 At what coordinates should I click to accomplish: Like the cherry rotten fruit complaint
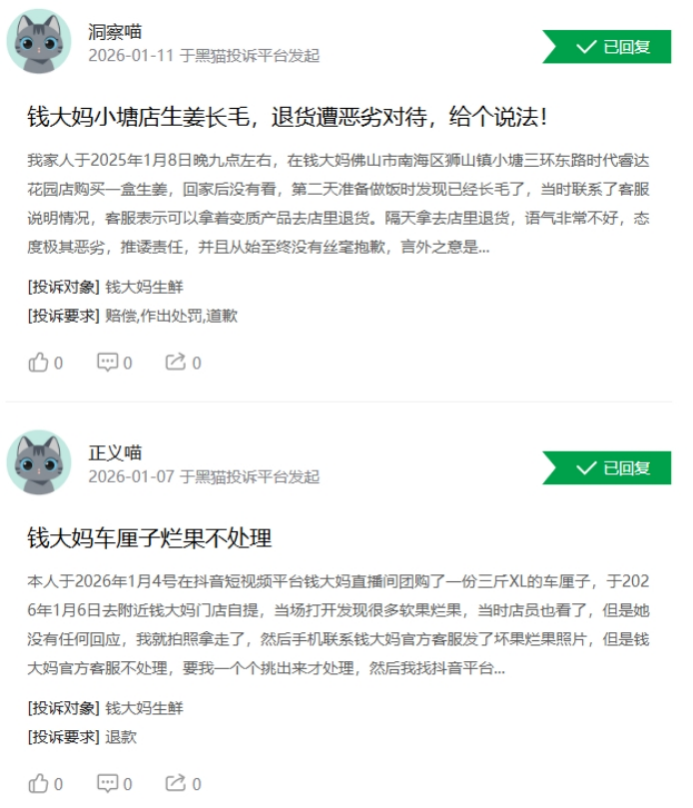pyautogui.click(x=45, y=784)
